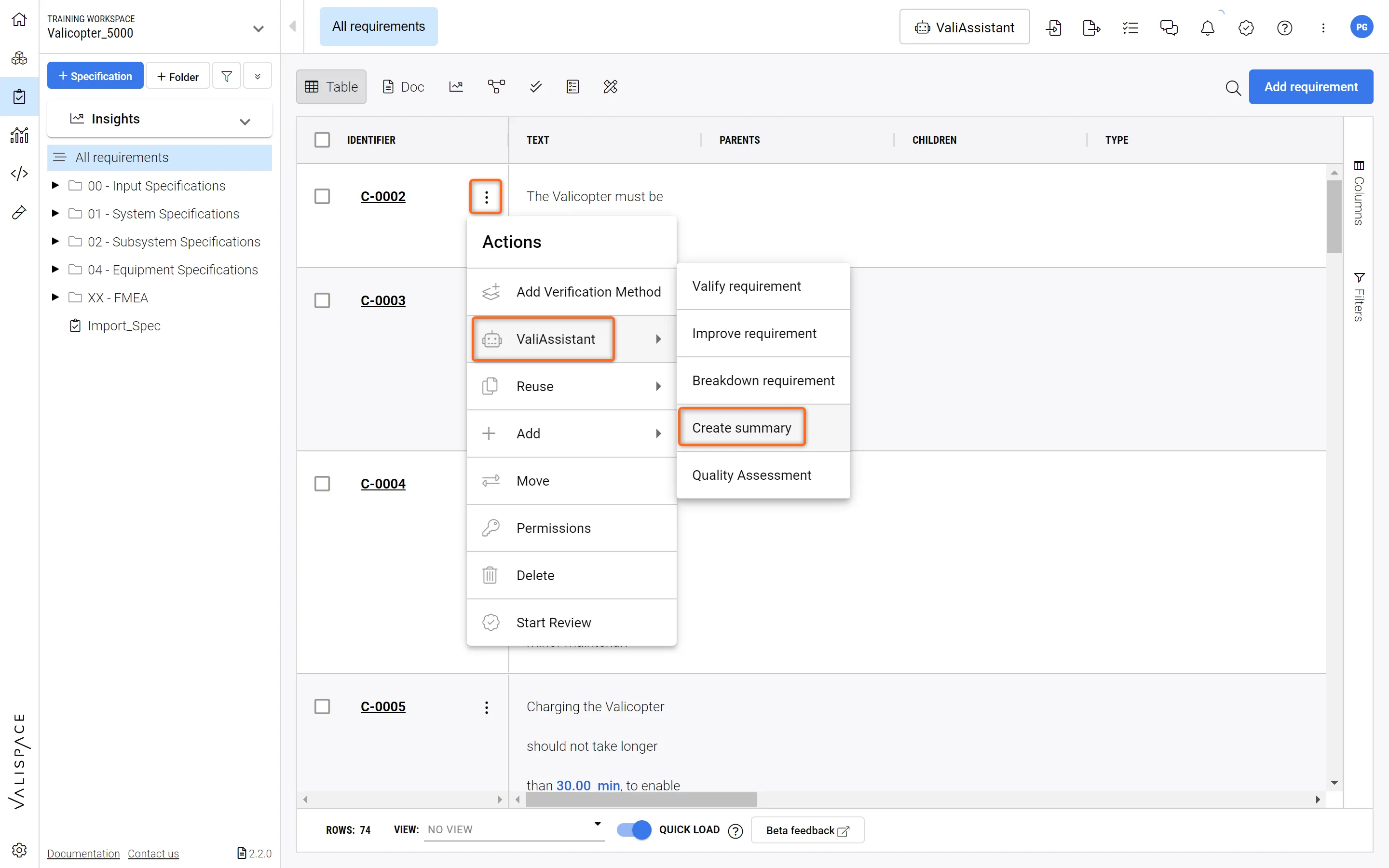The height and width of the screenshot is (868, 1389).
Task: Click the notifications bell icon
Action: click(x=1207, y=27)
